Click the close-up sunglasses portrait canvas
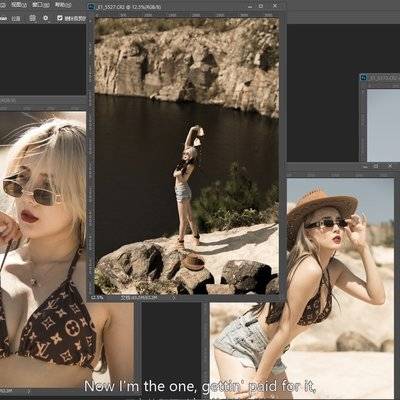The image size is (400, 400). 43,249
